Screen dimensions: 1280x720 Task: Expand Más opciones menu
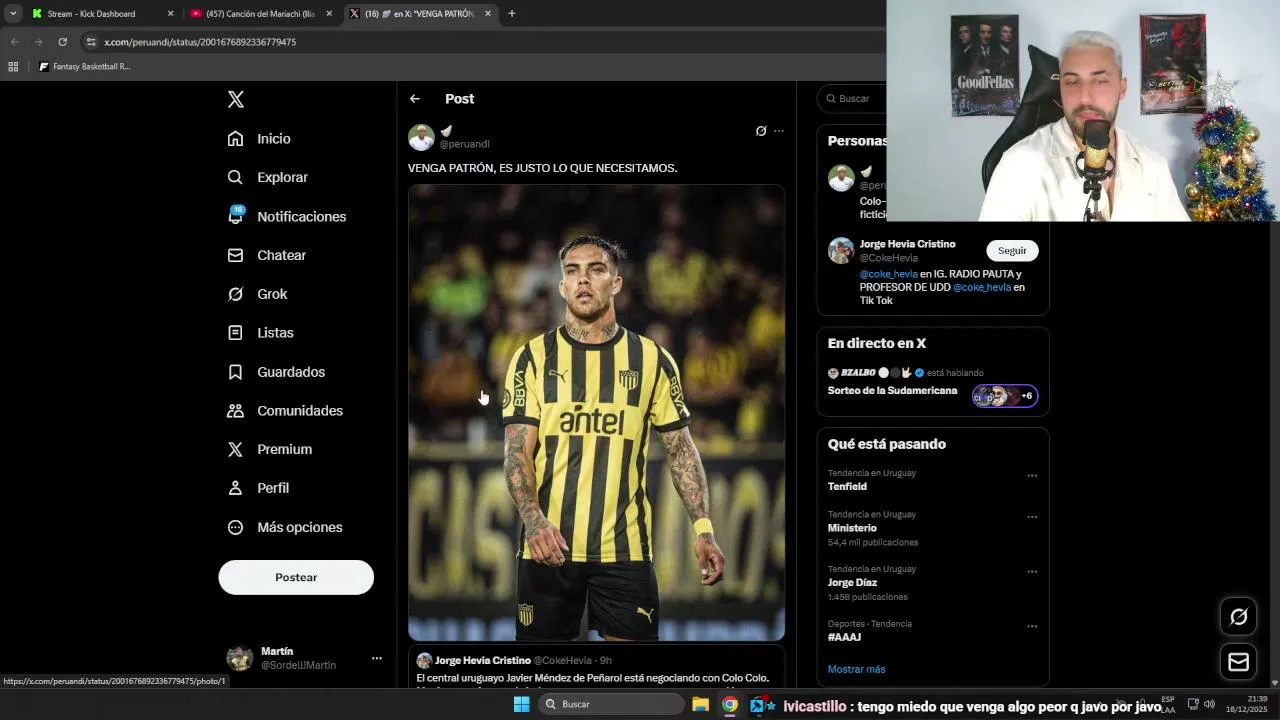coord(285,527)
